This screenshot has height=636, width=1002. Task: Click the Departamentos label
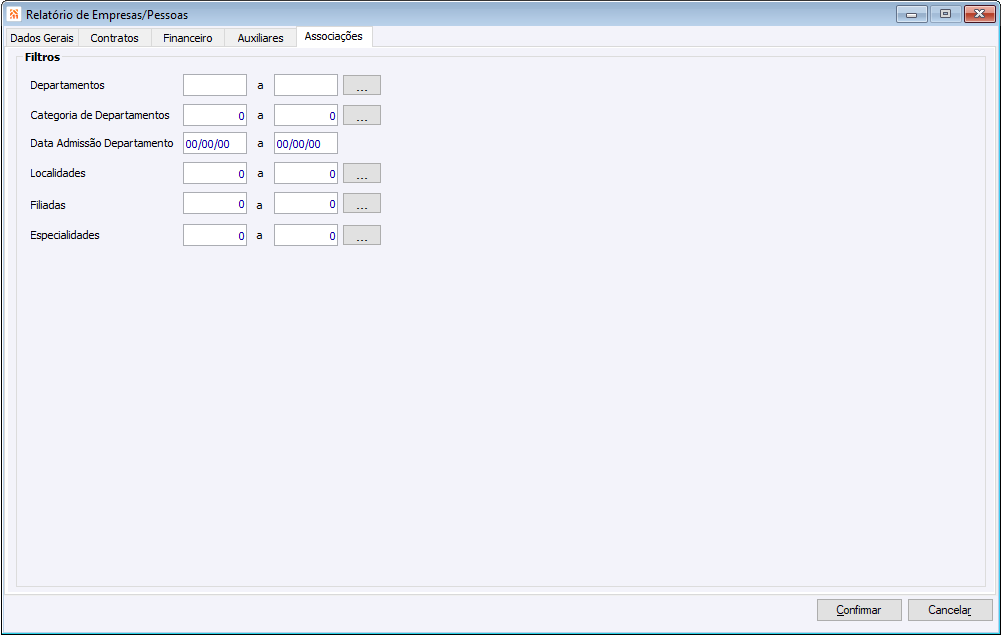click(67, 85)
